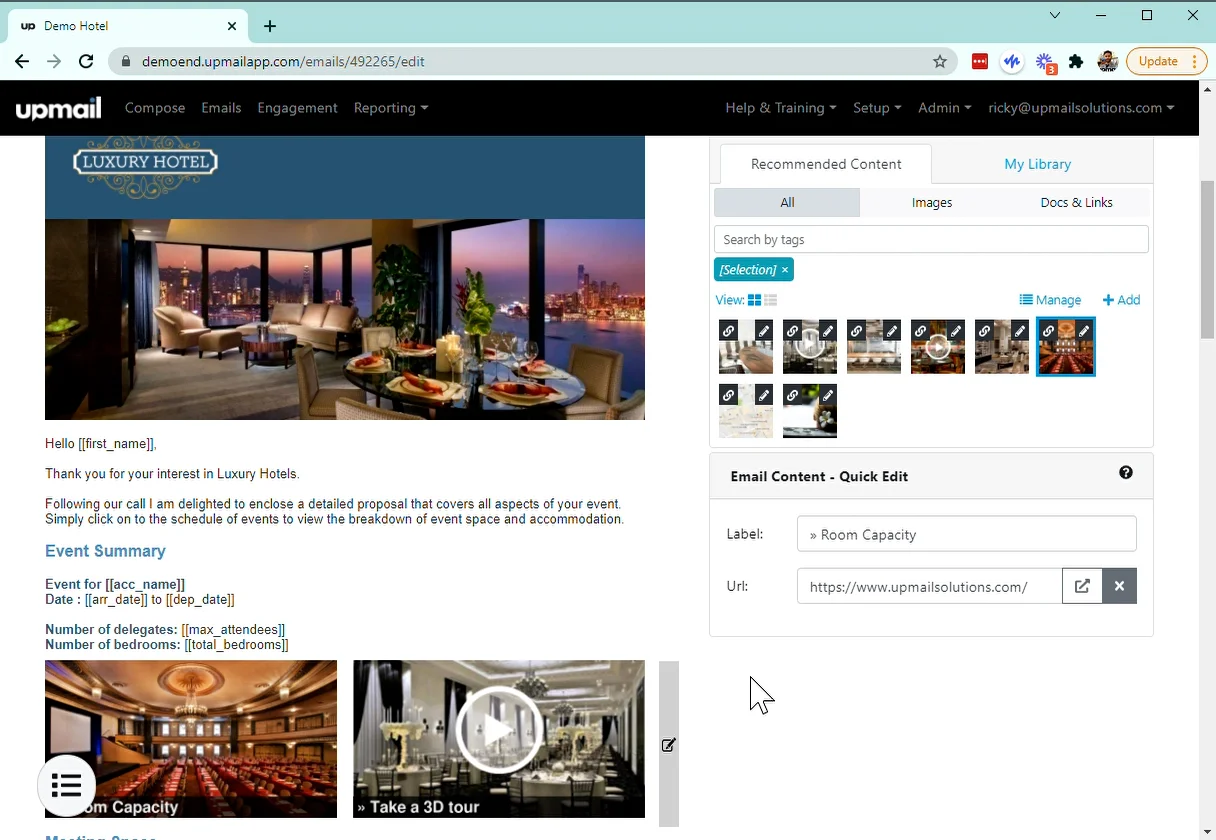Image resolution: width=1216 pixels, height=840 pixels.
Task: Click the Chrome Update button
Action: pos(1166,61)
